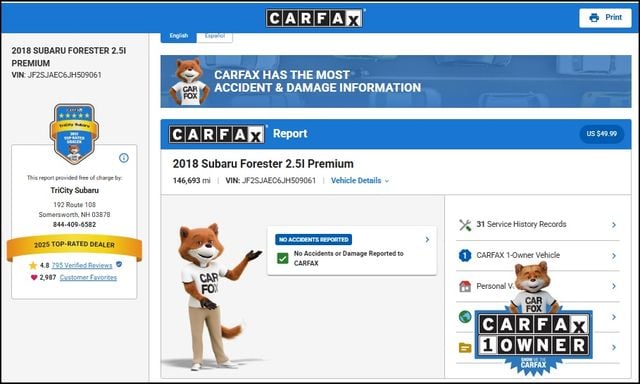Click the 1-Owner blue badge icon

pos(465,255)
